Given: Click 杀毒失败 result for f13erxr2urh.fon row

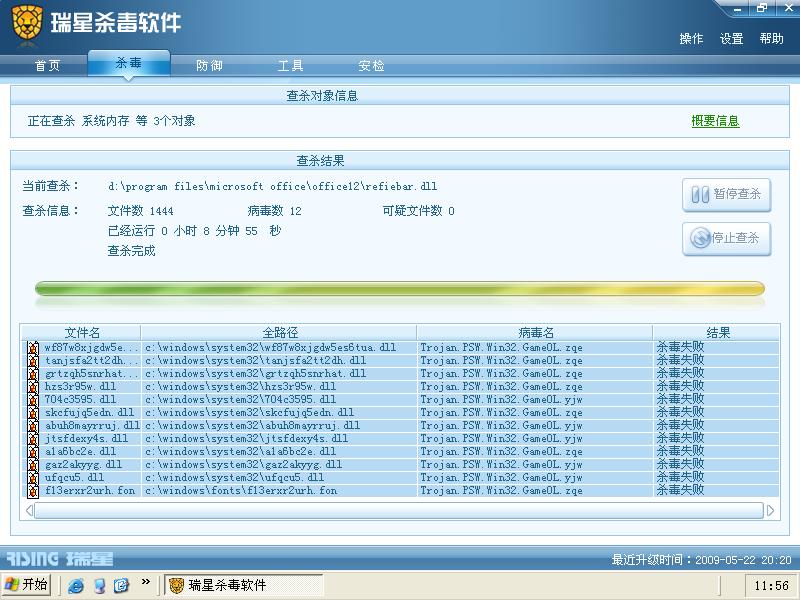Looking at the screenshot, I should pyautogui.click(x=680, y=491).
